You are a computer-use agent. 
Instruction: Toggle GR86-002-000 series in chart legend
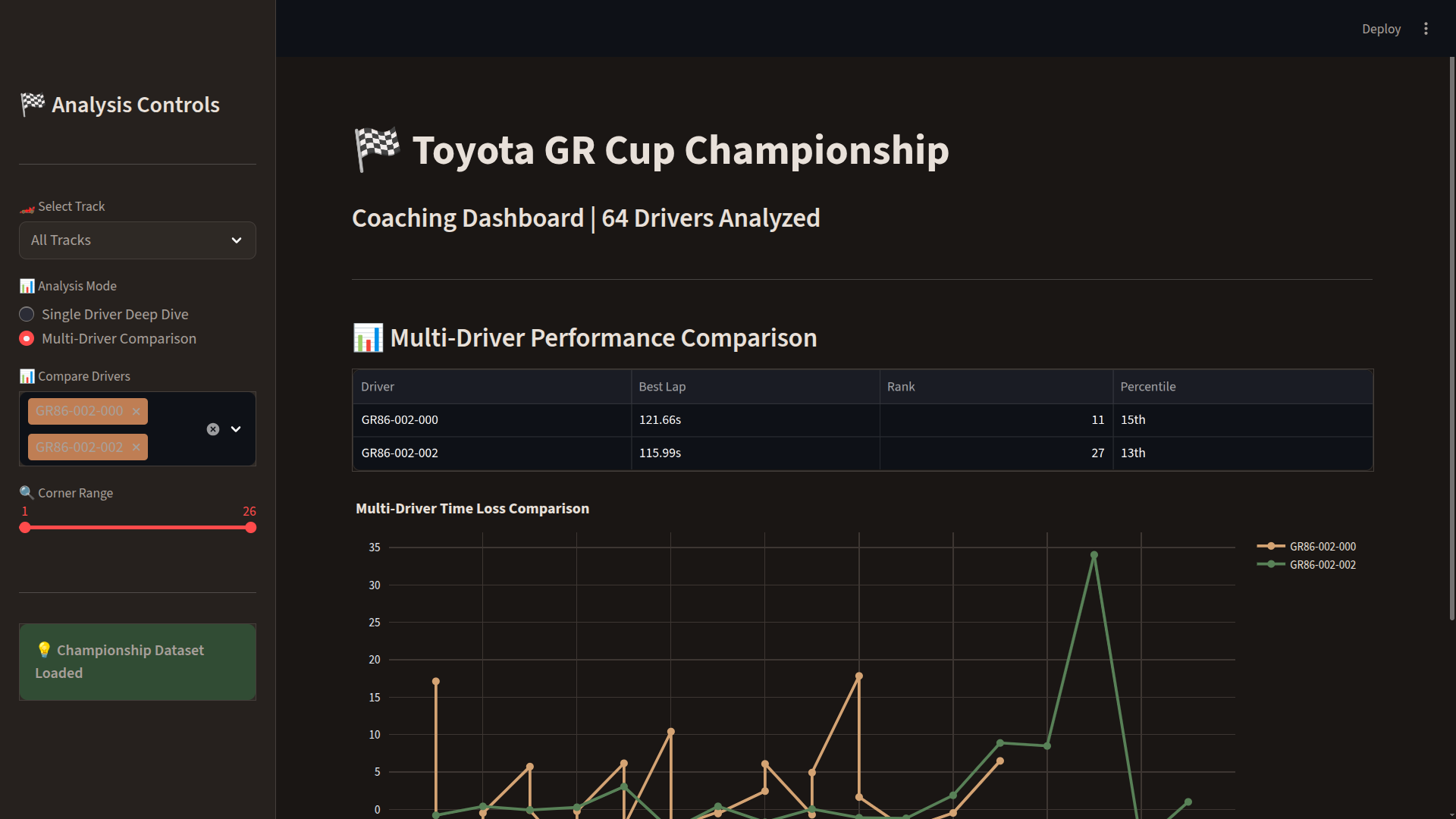[1322, 547]
